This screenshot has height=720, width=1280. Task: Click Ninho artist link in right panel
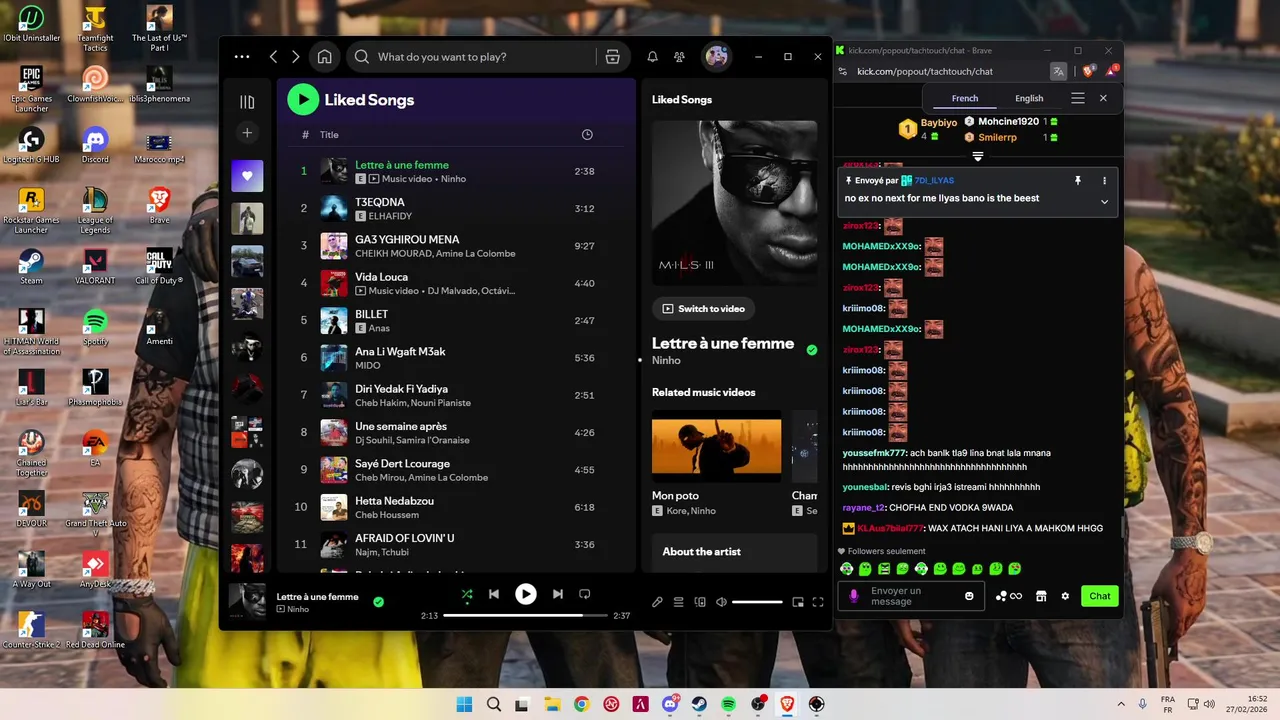tap(666, 360)
